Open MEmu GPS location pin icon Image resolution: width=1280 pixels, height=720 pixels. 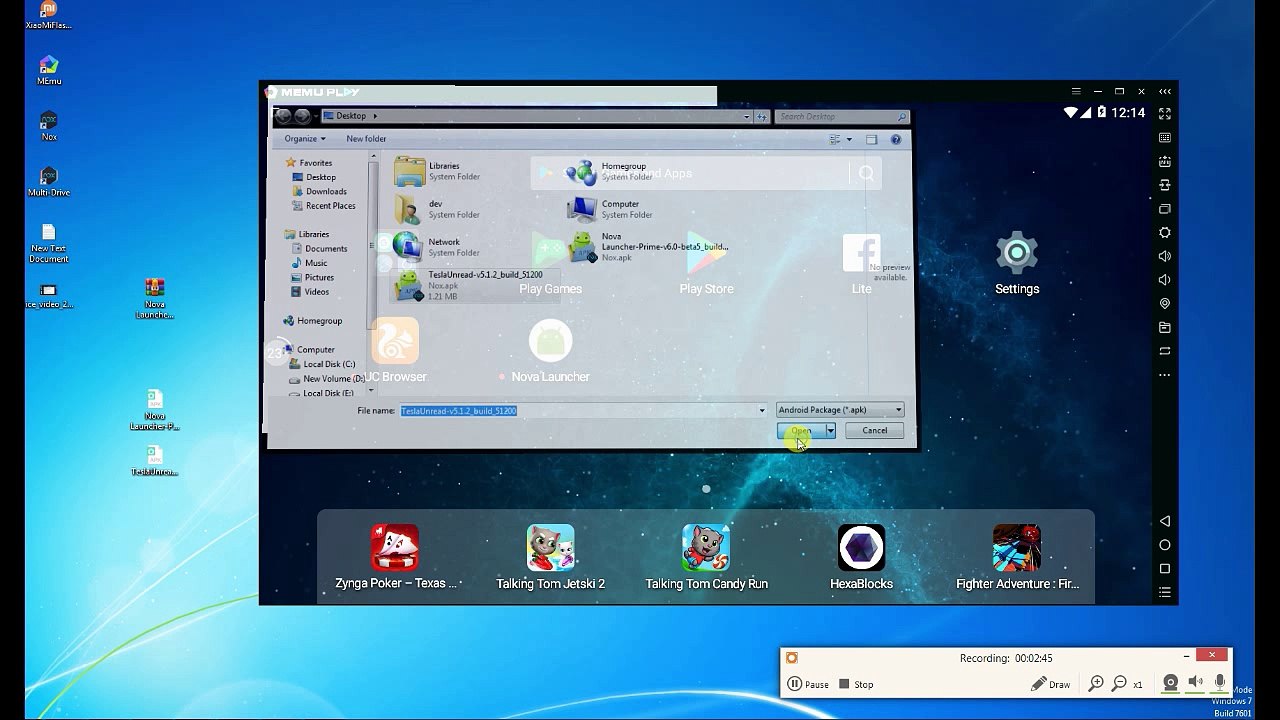point(1165,304)
